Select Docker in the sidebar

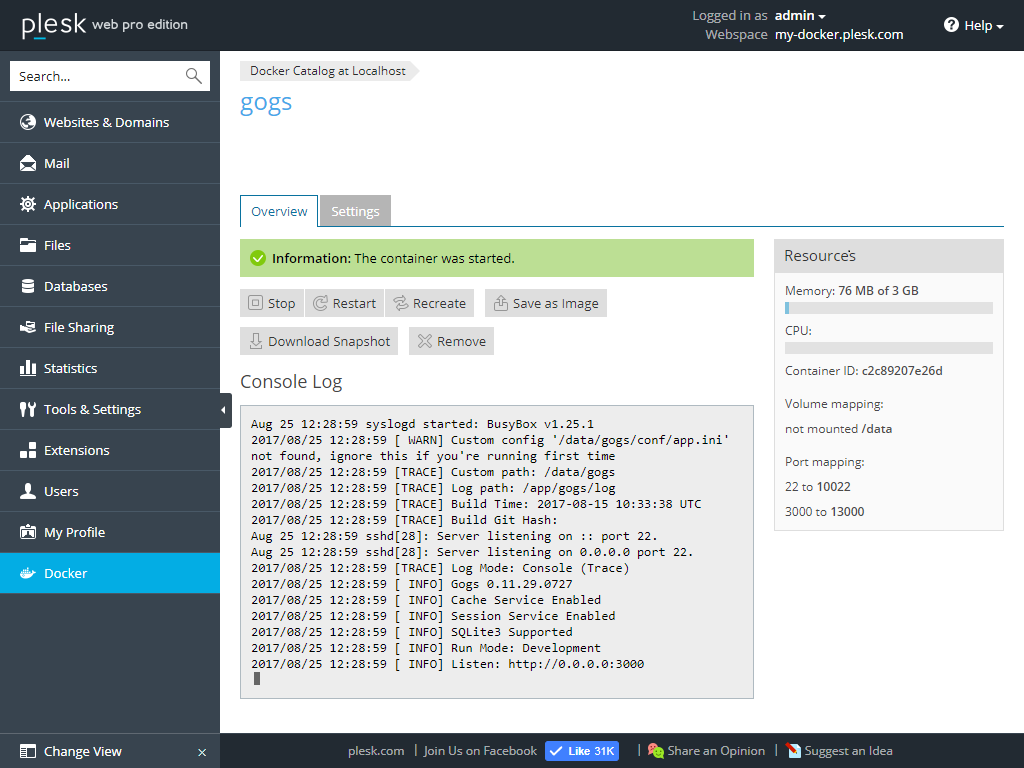coord(110,573)
